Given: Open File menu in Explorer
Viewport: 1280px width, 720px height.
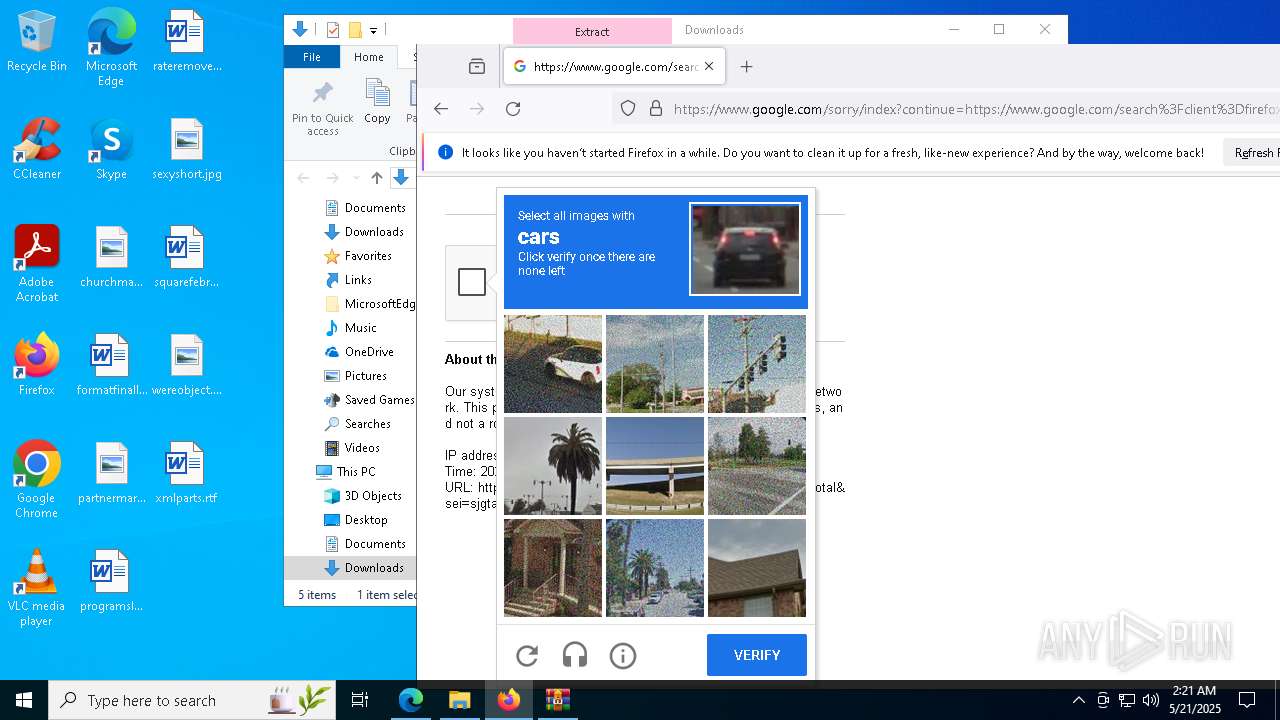Looking at the screenshot, I should click(x=312, y=57).
